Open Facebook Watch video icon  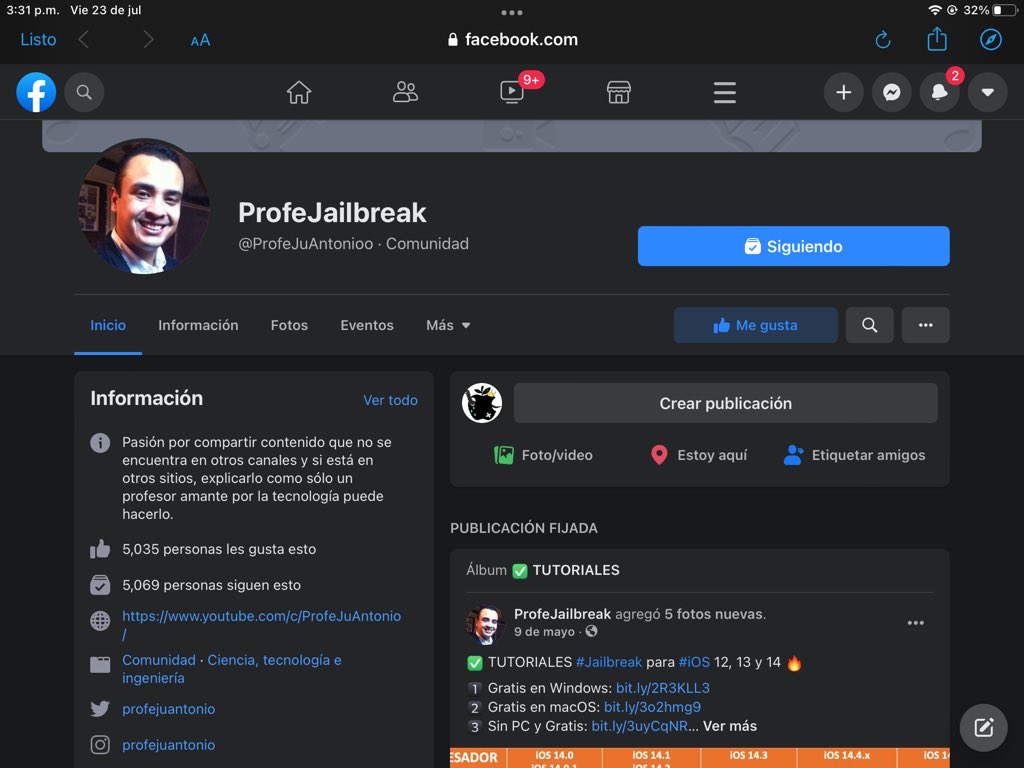(x=511, y=92)
